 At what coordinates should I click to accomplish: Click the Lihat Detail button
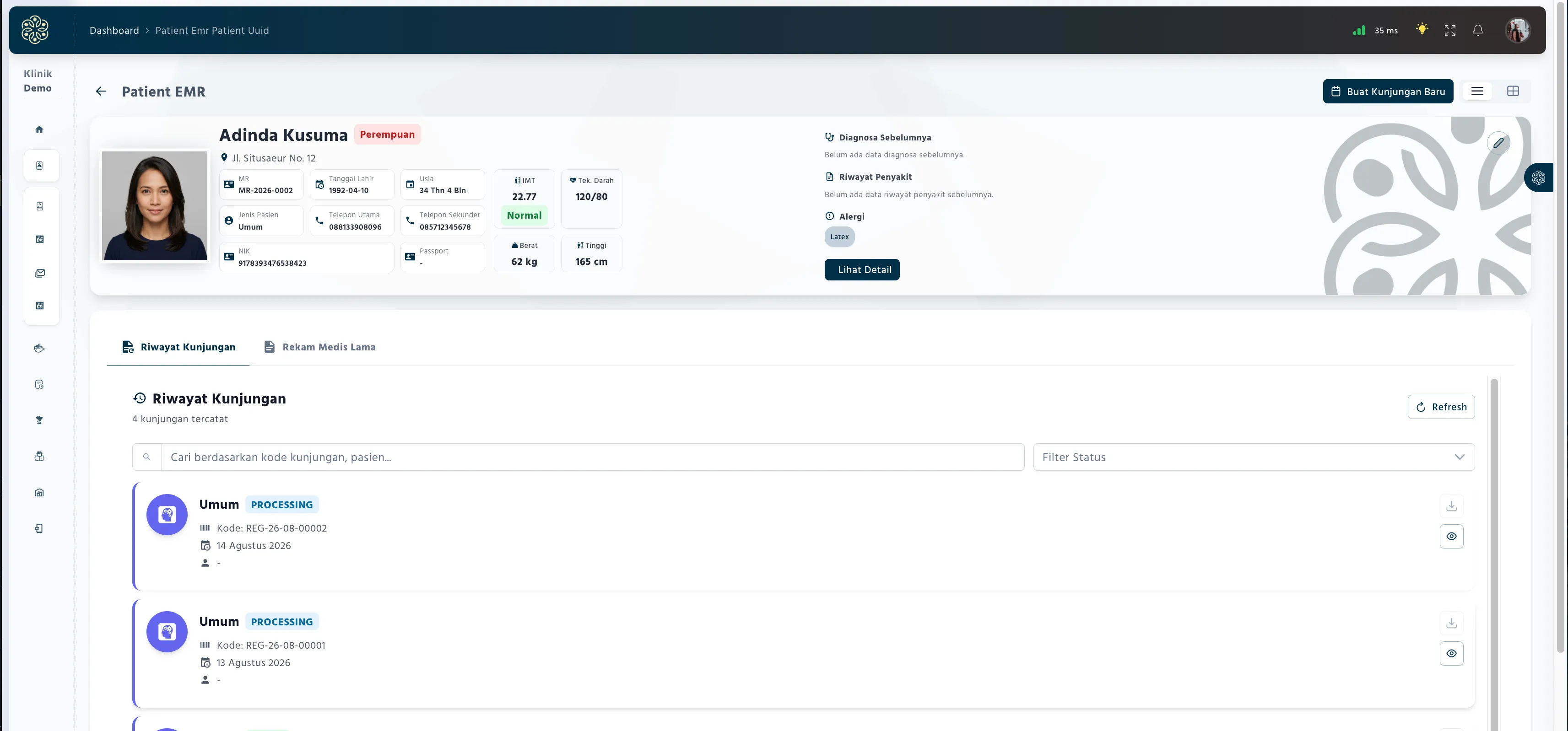click(862, 269)
